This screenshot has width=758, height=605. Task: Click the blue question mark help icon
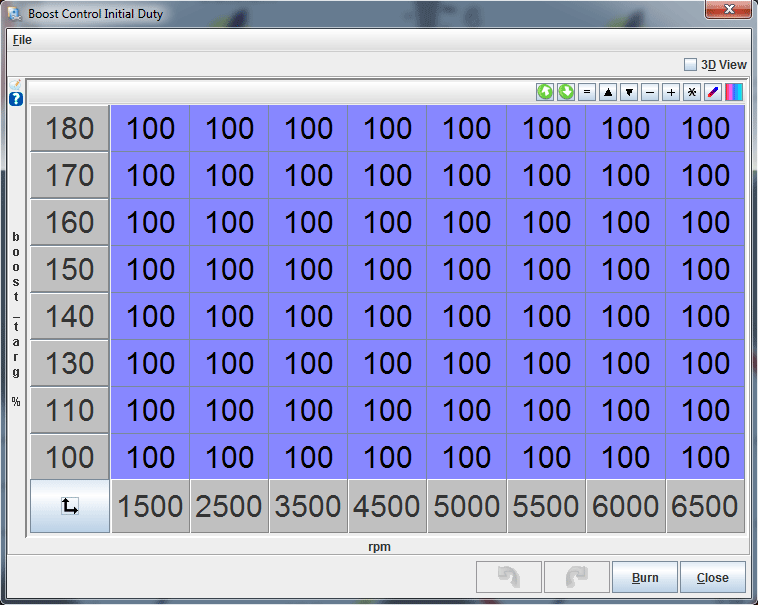coord(16,99)
